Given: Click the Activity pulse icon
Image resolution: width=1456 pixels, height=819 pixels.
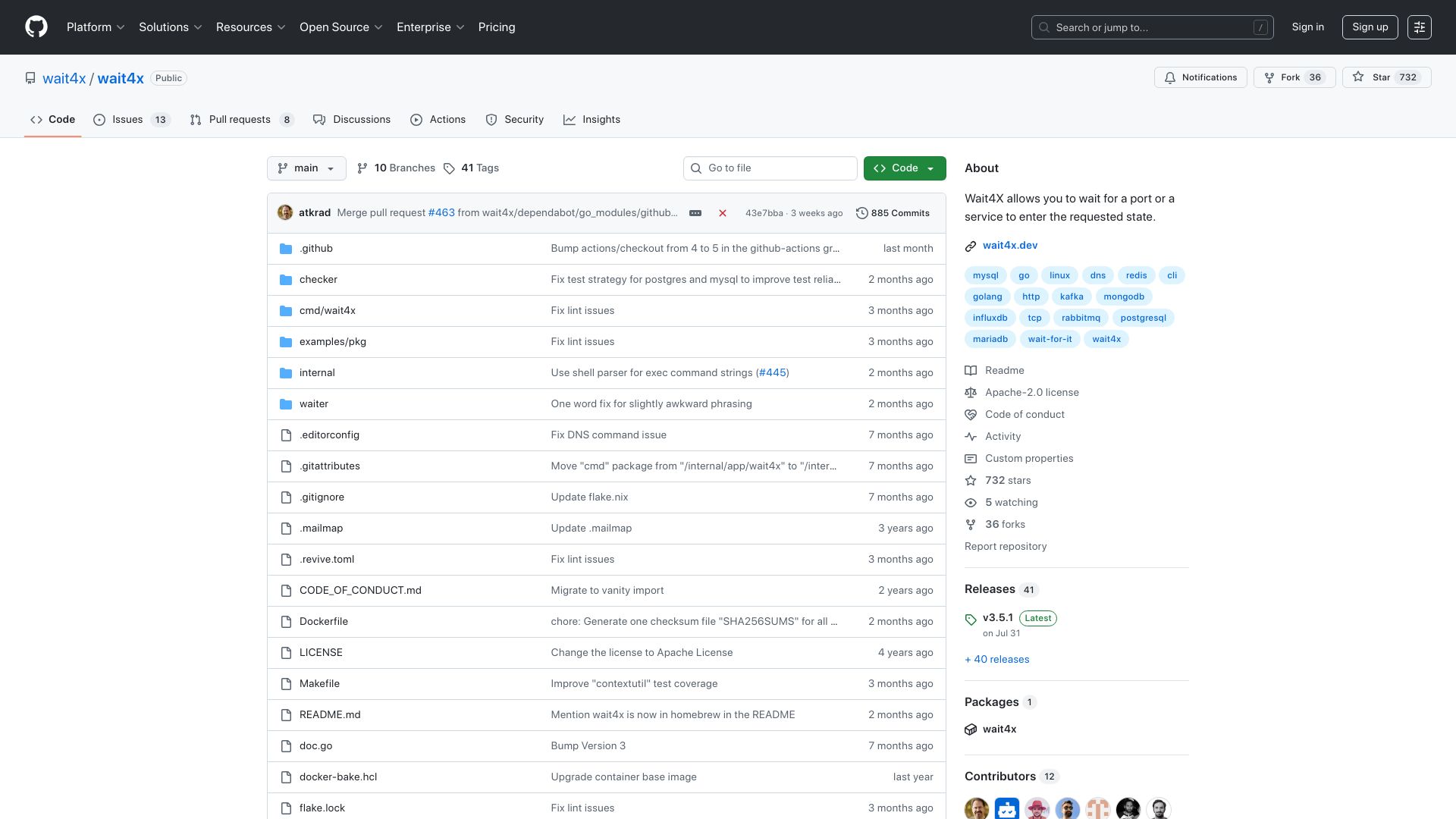Looking at the screenshot, I should click(x=971, y=437).
